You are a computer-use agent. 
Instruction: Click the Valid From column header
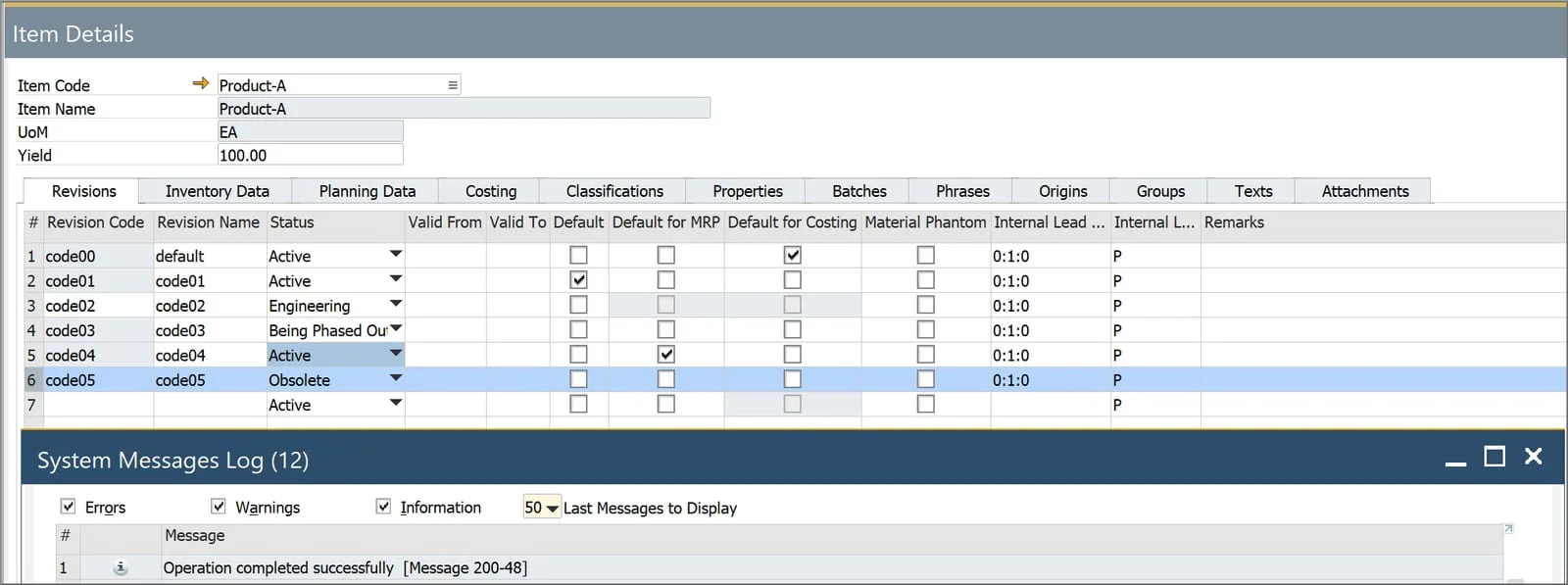coord(445,222)
